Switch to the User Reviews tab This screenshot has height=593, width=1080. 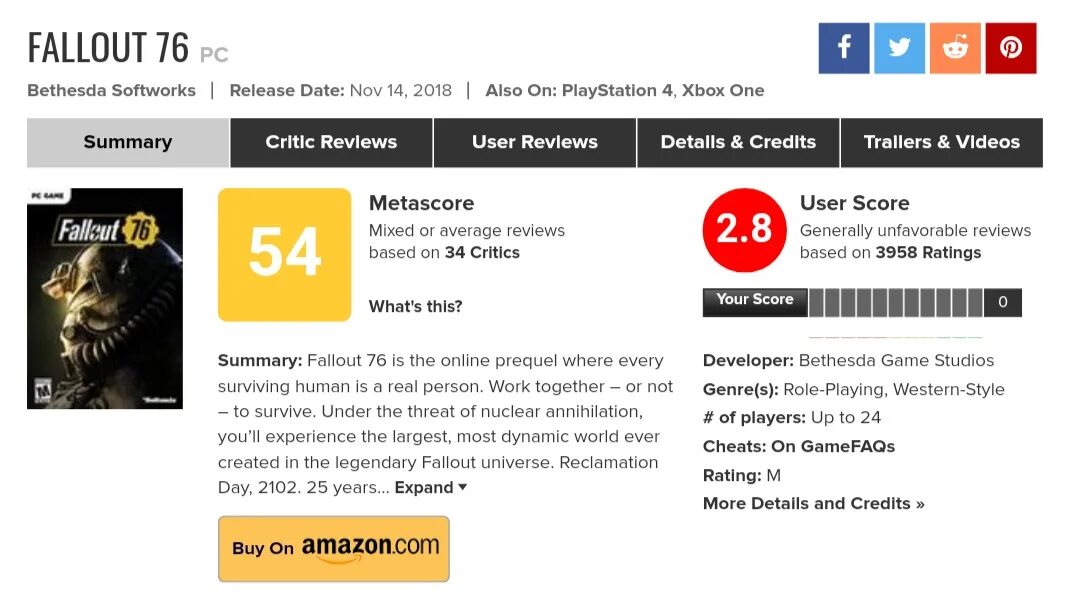click(x=535, y=143)
